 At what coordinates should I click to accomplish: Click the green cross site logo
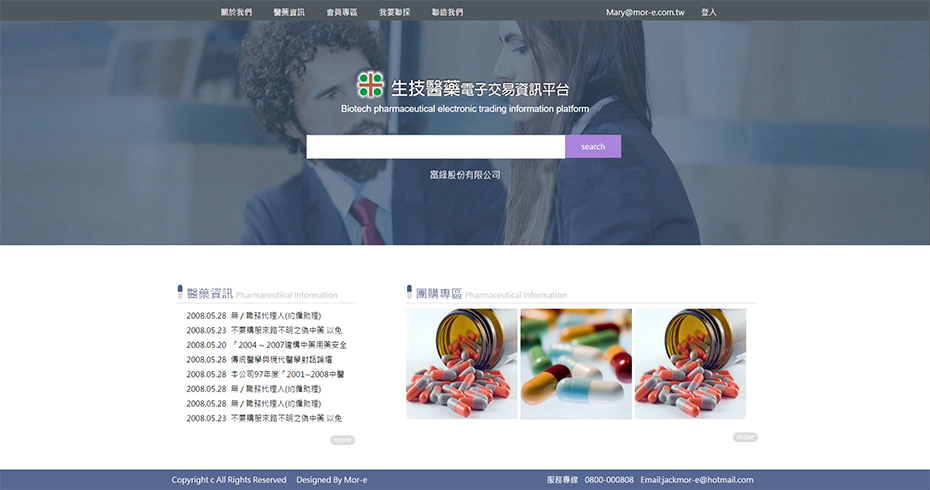[x=370, y=85]
